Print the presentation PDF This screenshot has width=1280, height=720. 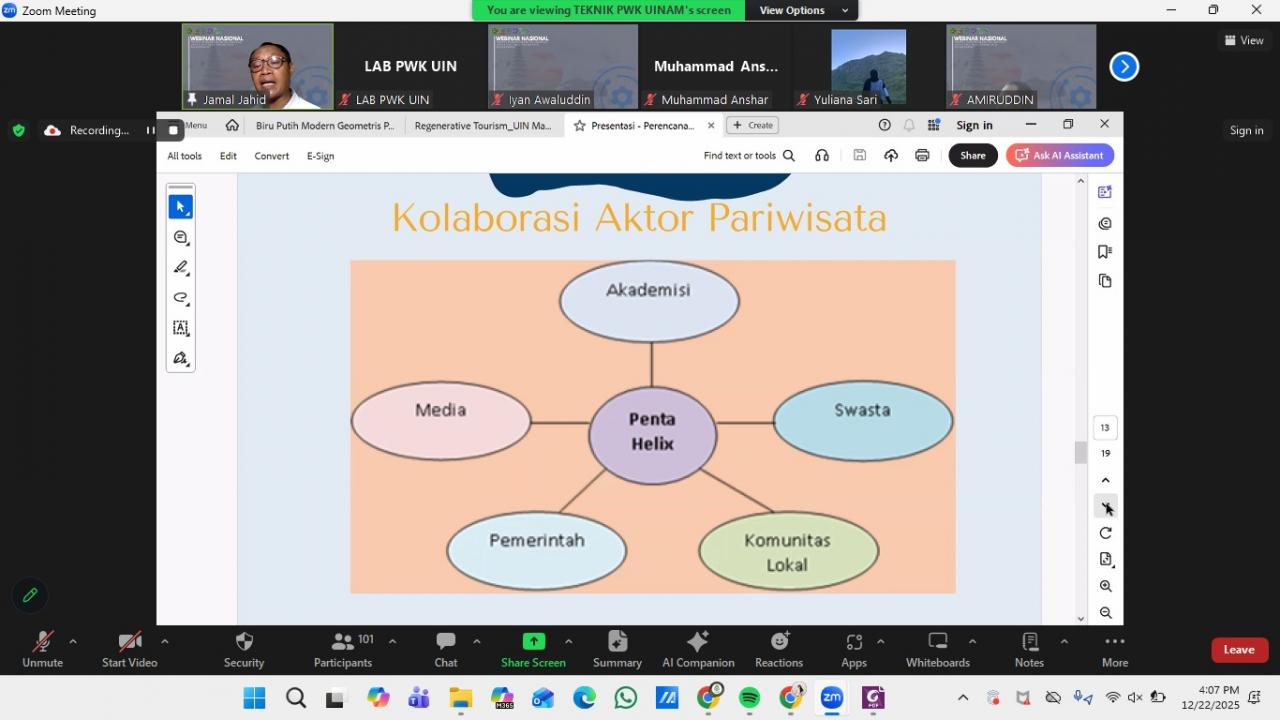point(922,155)
